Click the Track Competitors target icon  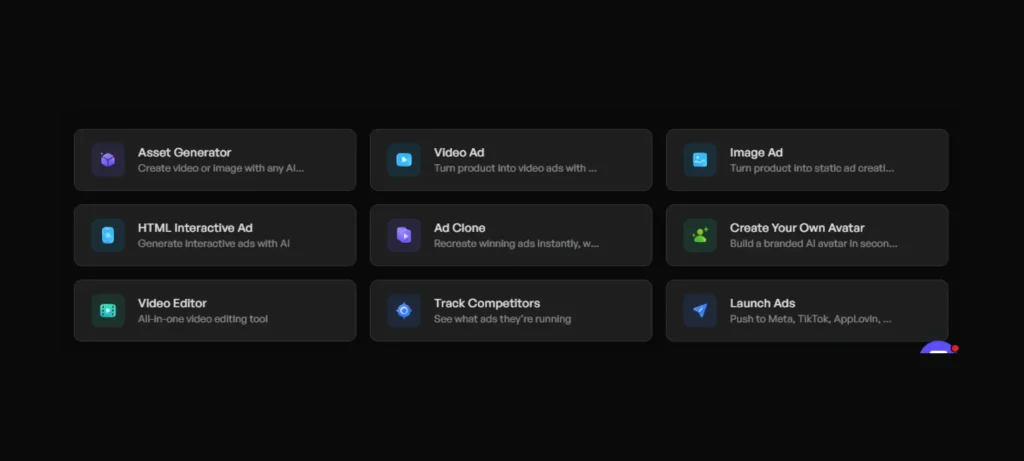click(x=404, y=311)
